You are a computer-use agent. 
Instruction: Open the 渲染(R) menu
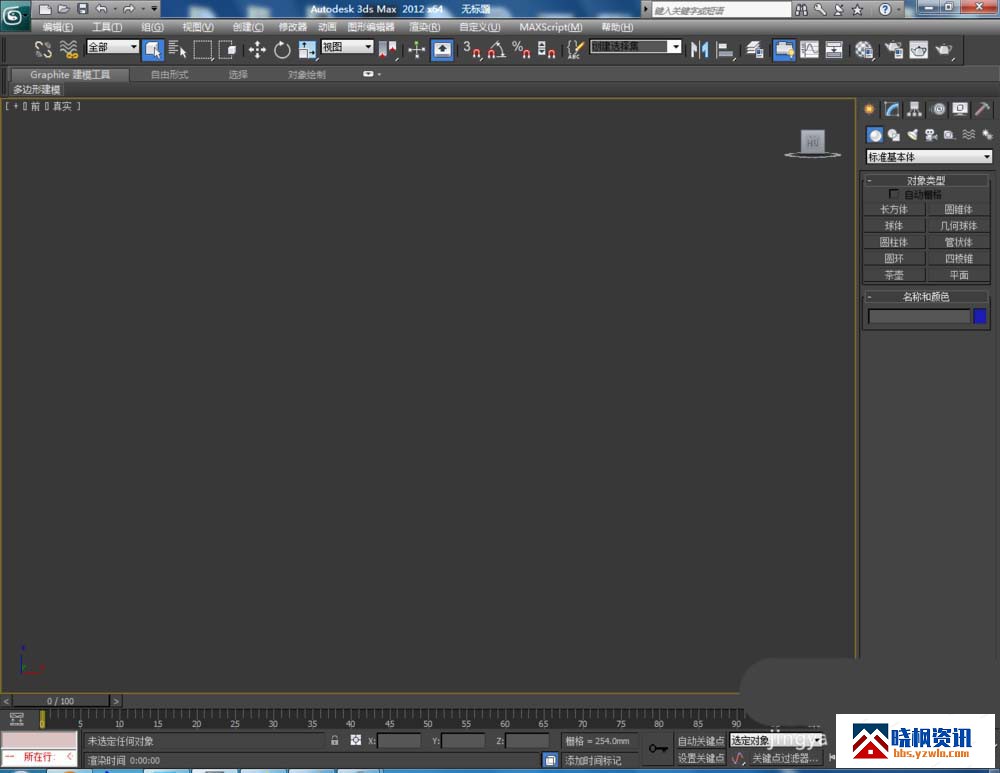point(424,27)
